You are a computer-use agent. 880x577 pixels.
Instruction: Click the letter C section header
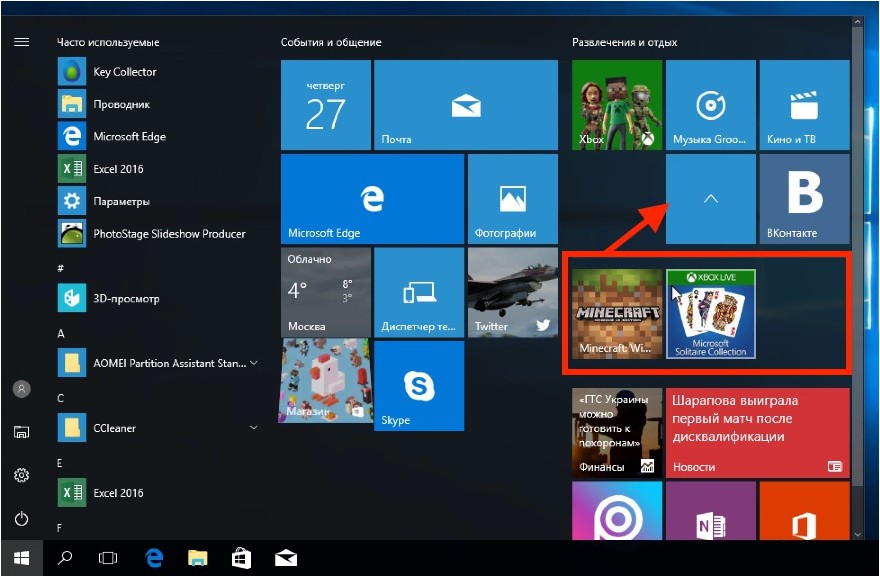click(x=61, y=398)
